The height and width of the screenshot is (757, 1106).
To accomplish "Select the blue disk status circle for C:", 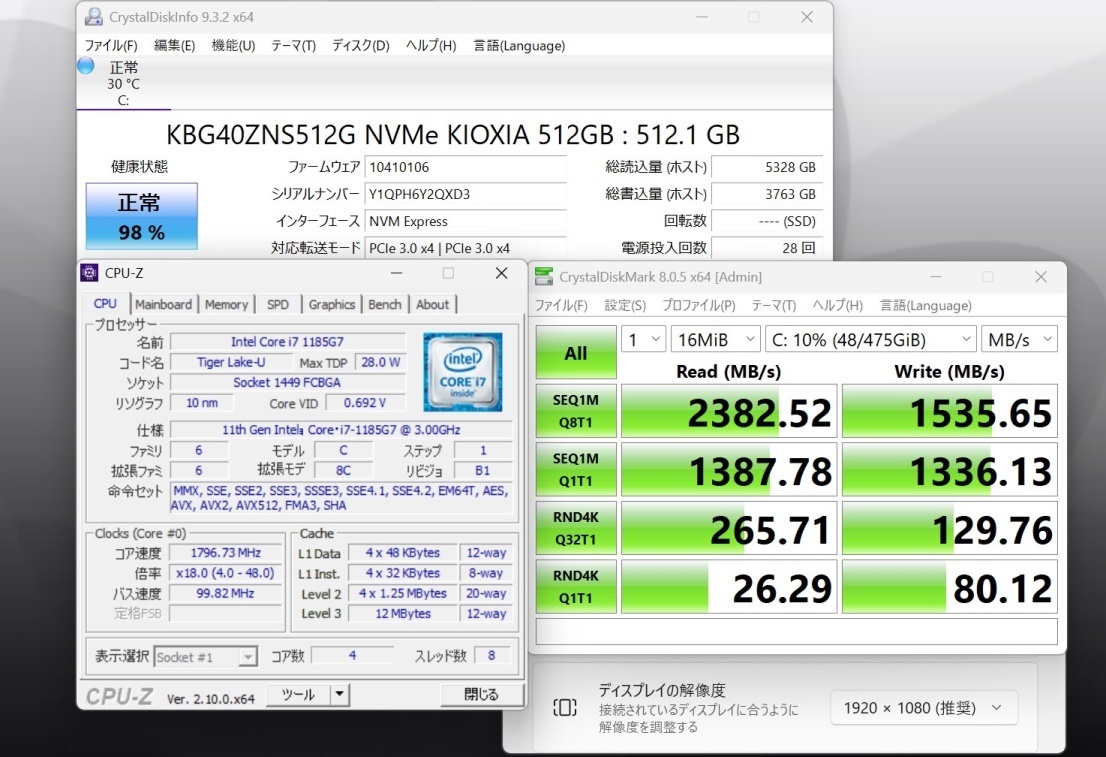I will pyautogui.click(x=85, y=66).
